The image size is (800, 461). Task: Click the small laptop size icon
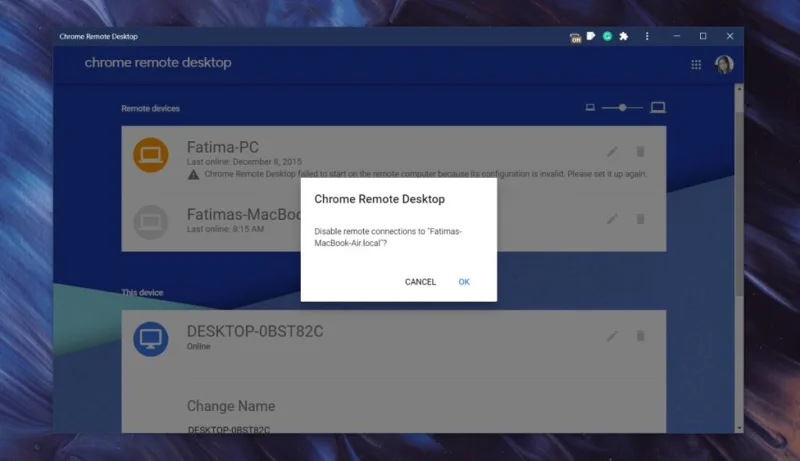pos(590,108)
